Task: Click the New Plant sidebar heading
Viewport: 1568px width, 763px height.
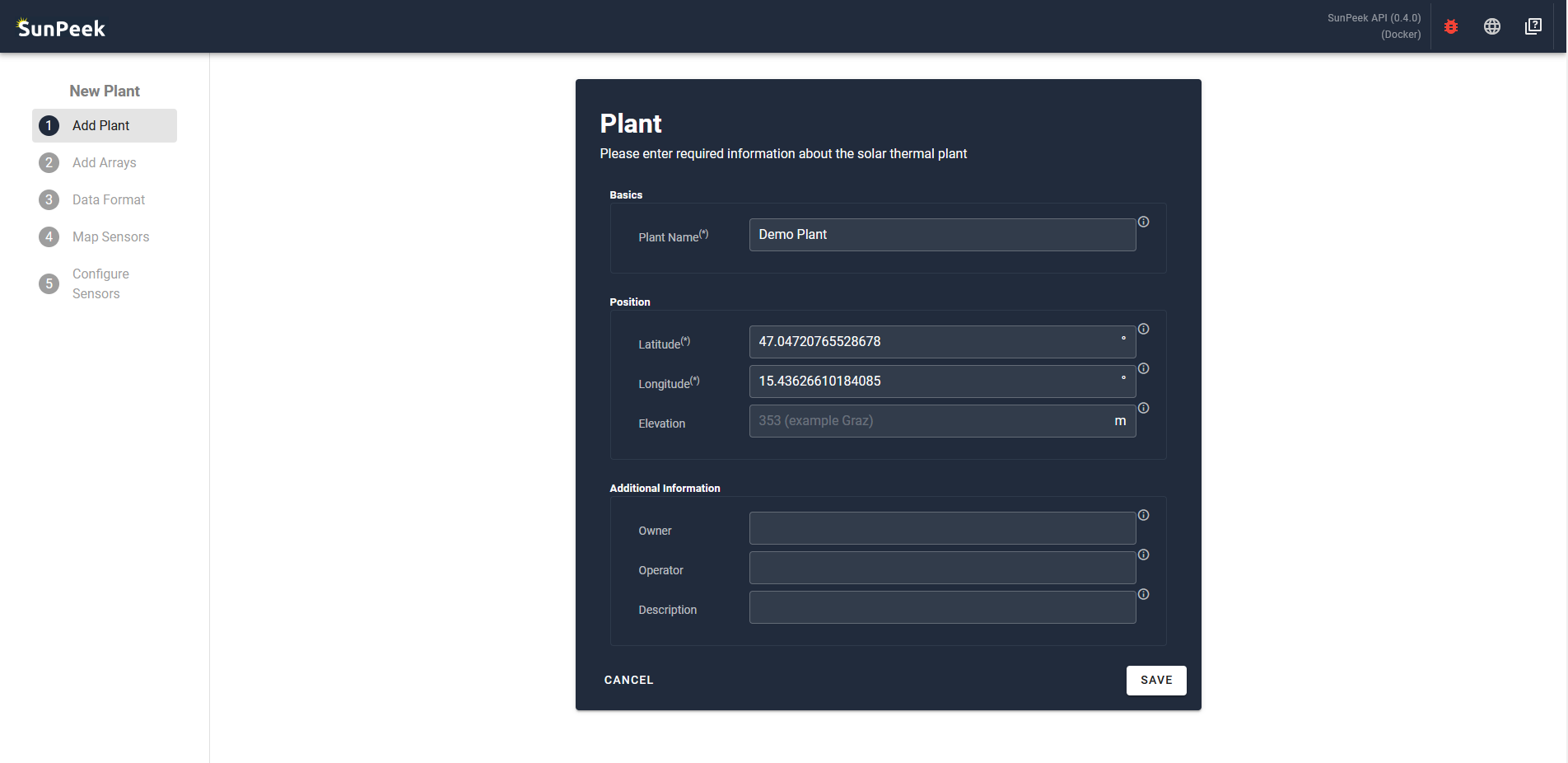Action: 105,91
